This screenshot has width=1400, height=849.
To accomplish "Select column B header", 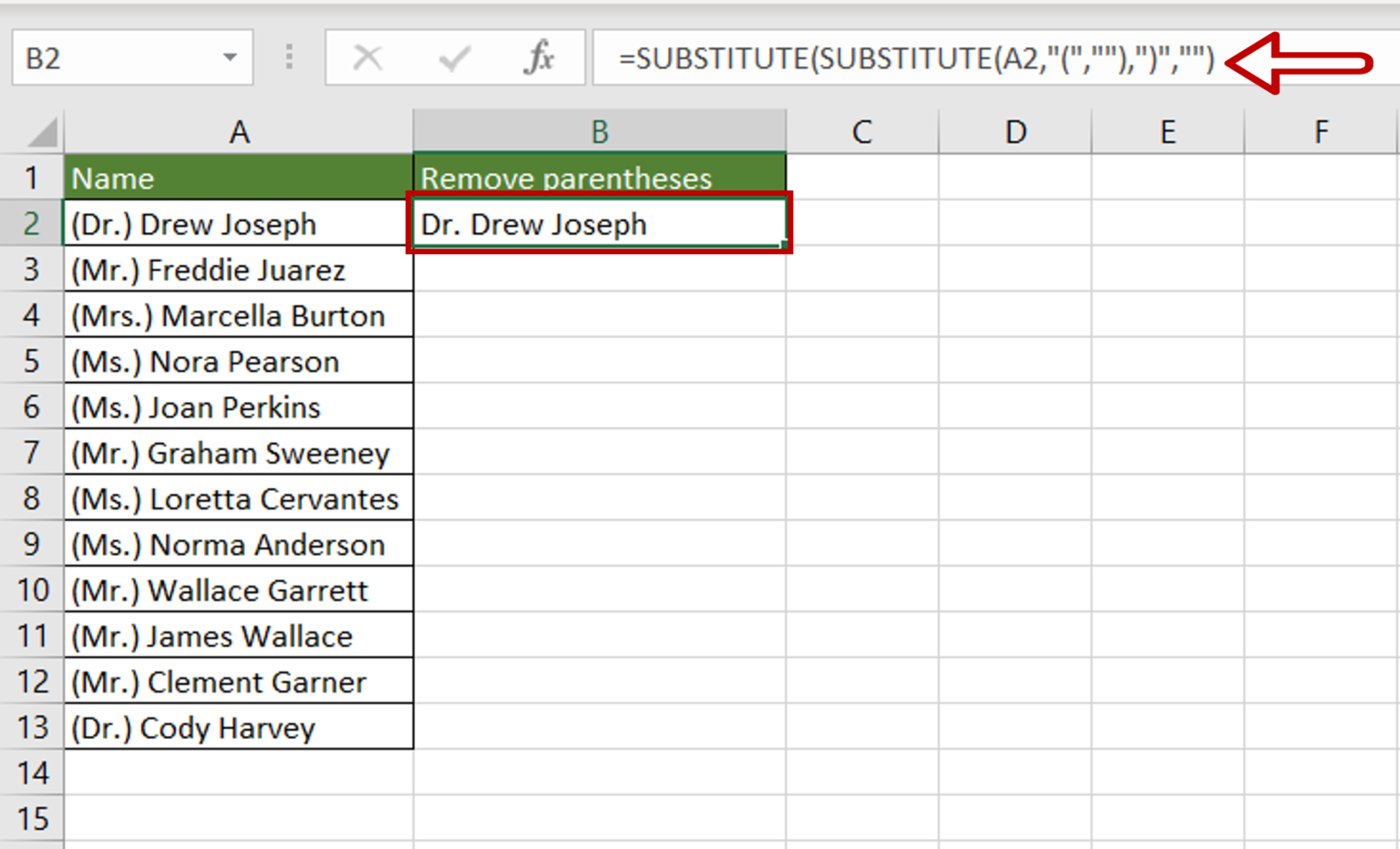I will tap(598, 130).
